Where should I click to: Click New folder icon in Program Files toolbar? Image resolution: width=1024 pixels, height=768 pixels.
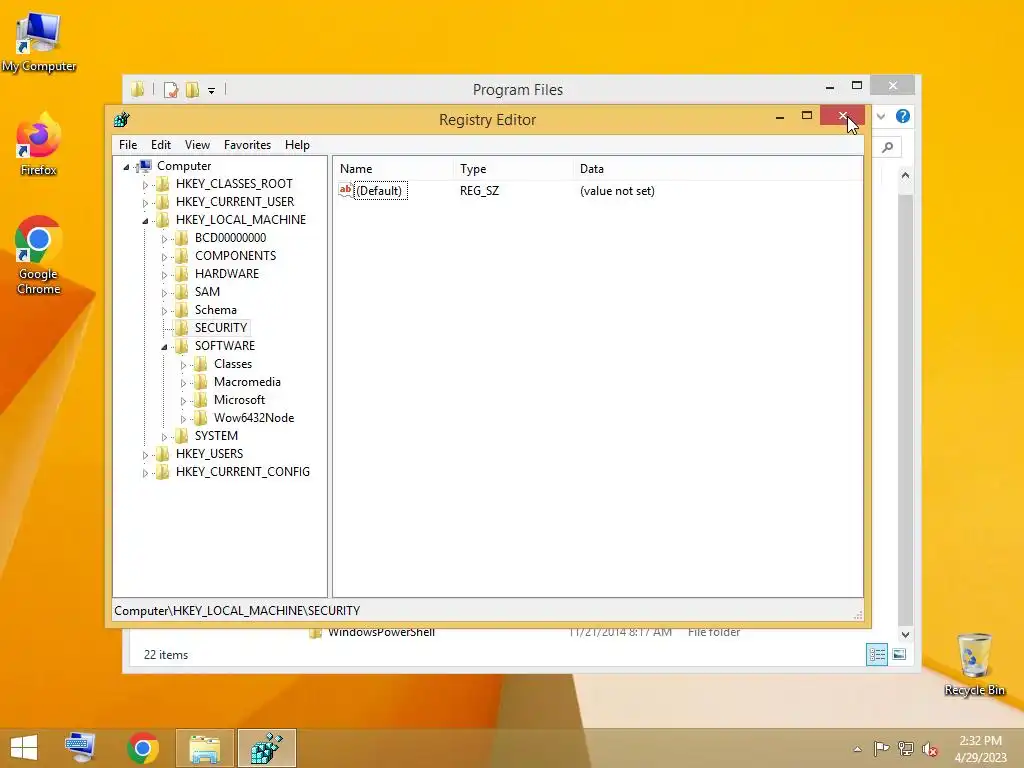point(192,90)
